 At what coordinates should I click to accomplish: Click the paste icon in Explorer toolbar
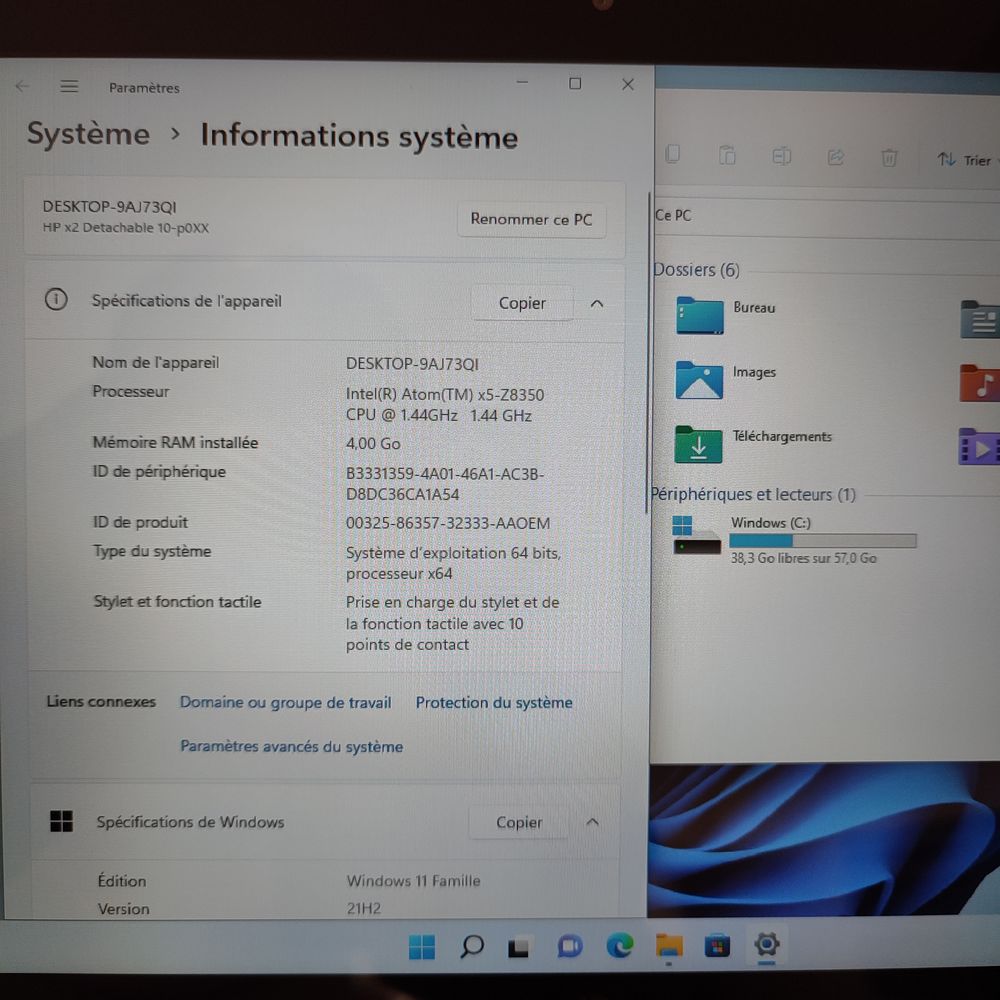(x=727, y=155)
